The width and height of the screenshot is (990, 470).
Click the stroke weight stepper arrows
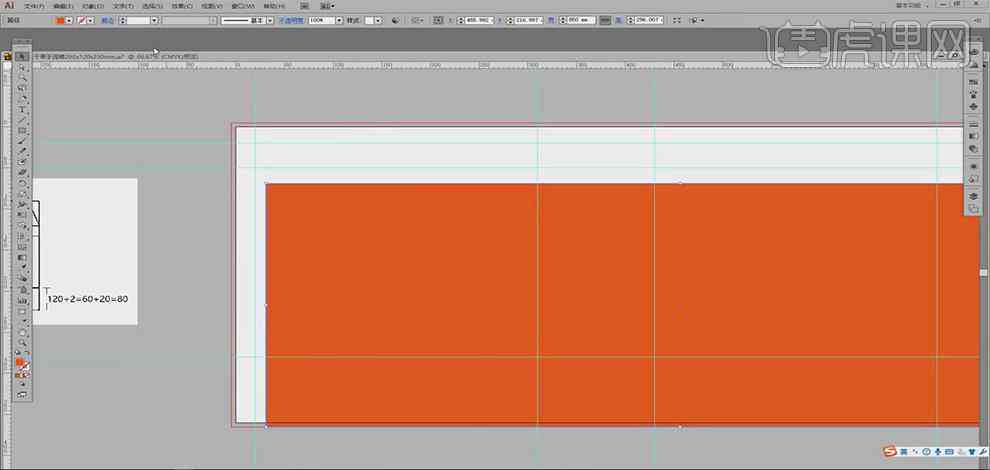[x=122, y=20]
